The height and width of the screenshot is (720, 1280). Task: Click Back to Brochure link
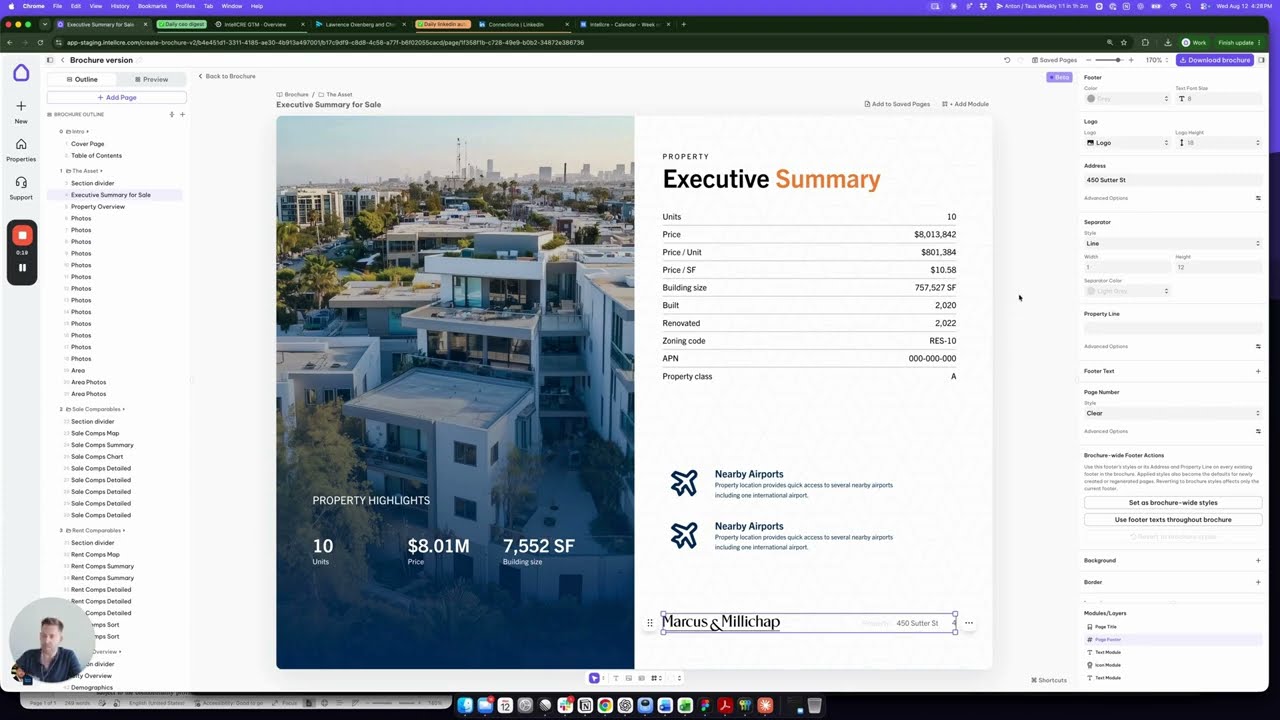(x=227, y=76)
